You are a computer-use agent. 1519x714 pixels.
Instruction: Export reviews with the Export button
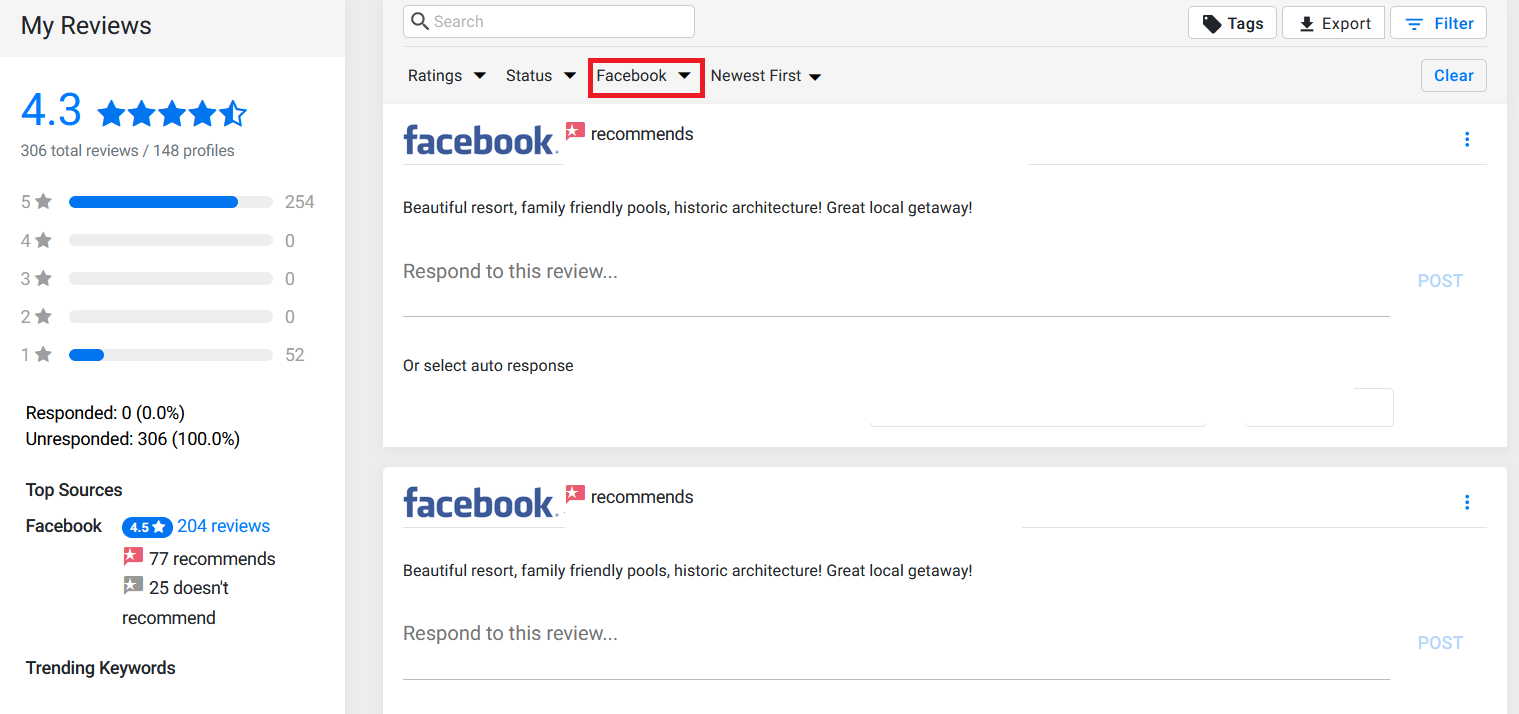[x=1333, y=23]
